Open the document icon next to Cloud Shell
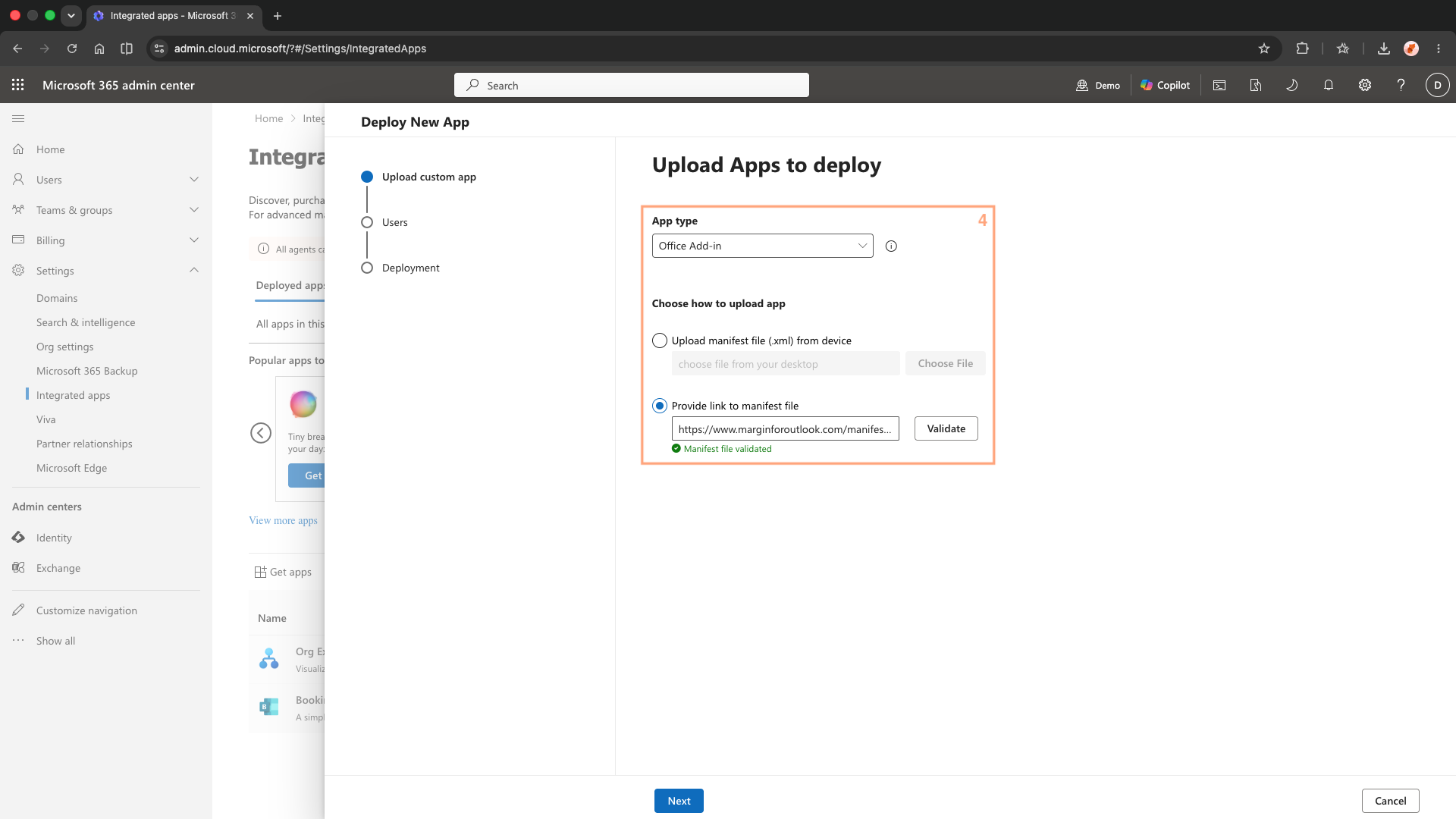This screenshot has width=1456, height=819. tap(1256, 85)
